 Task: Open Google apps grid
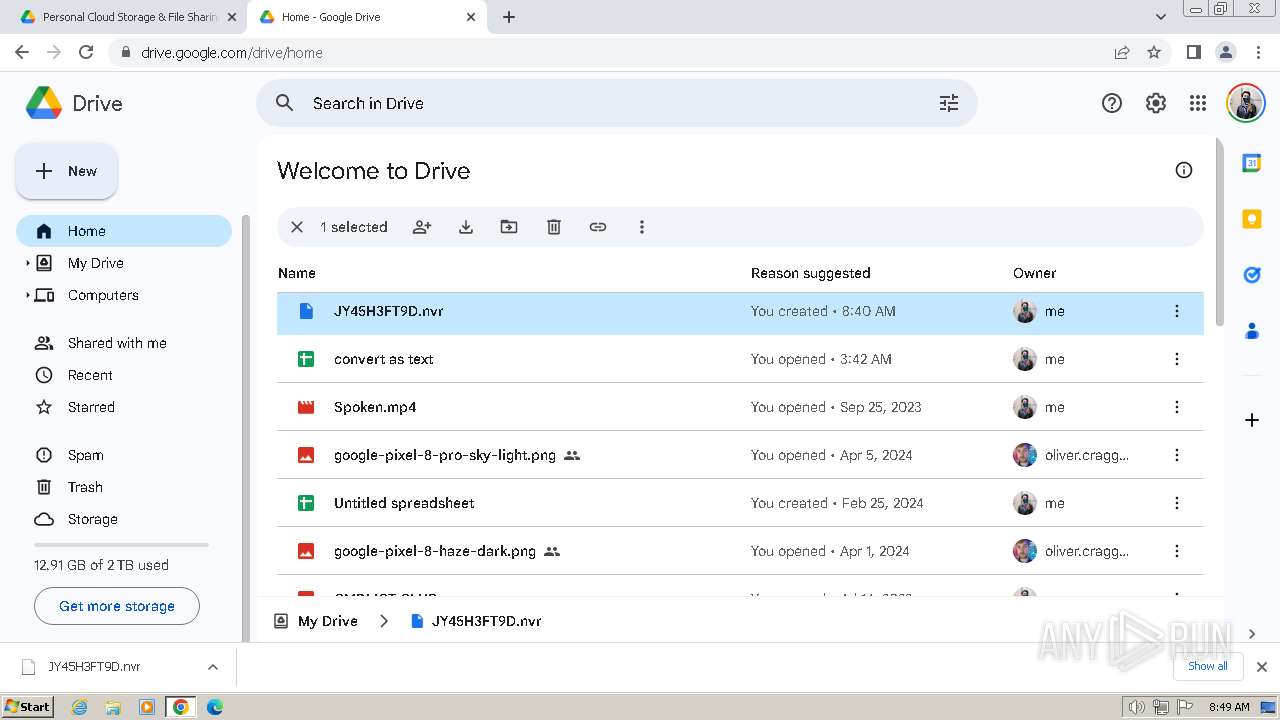click(x=1198, y=103)
